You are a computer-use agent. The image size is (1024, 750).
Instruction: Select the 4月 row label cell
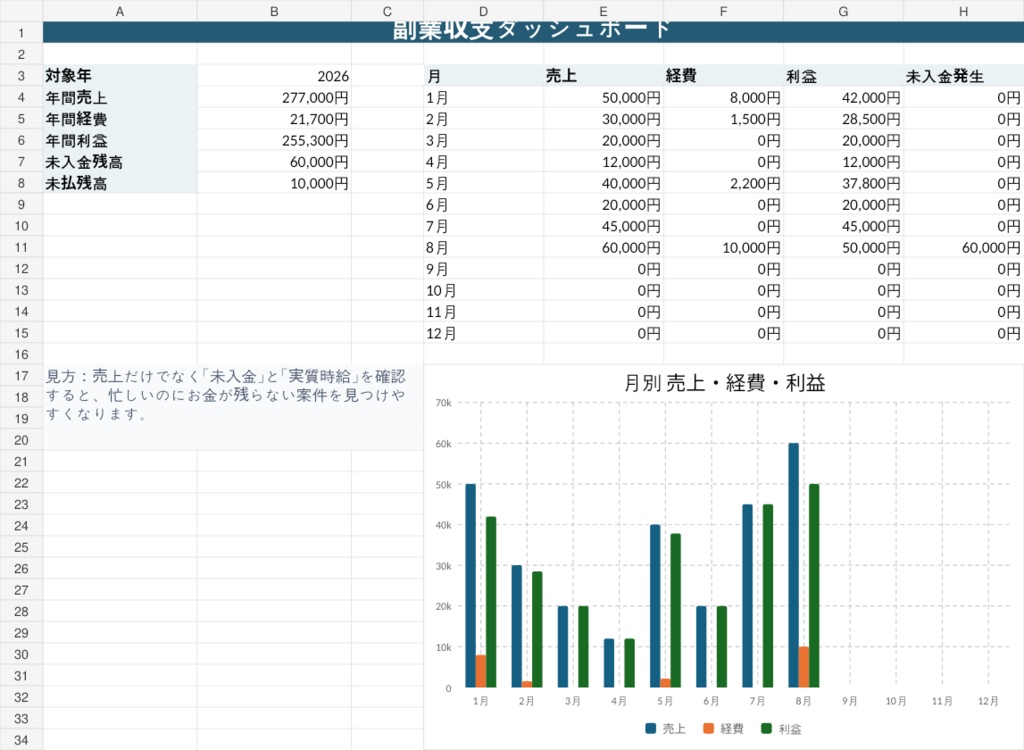pos(483,162)
